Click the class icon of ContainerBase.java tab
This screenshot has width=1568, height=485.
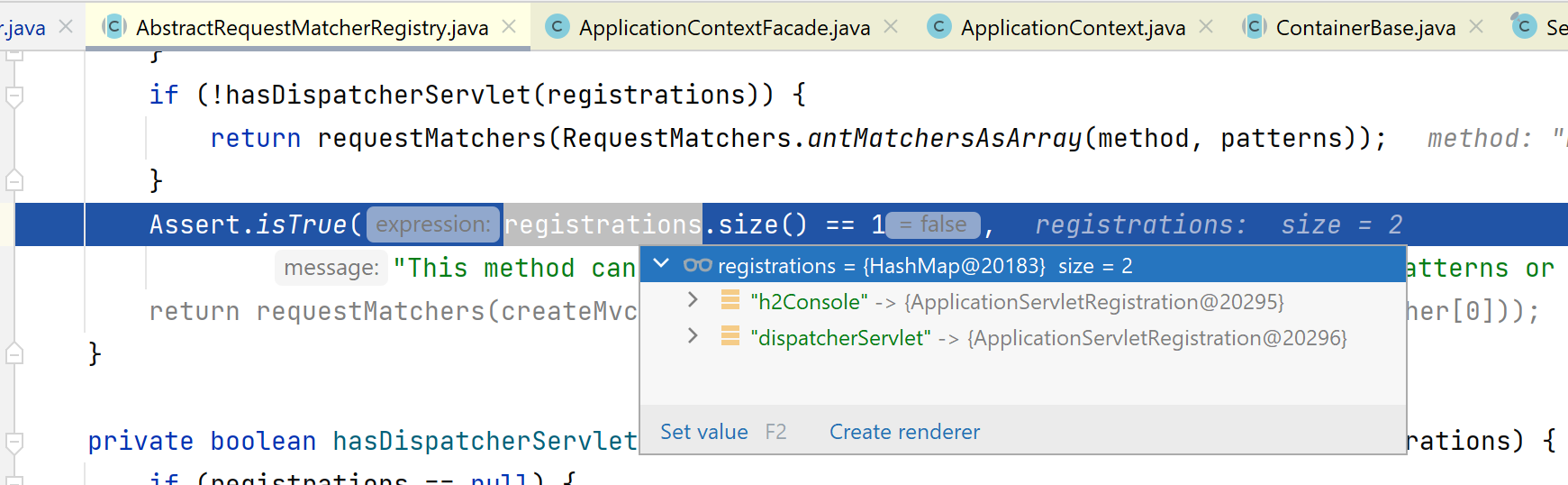[1254, 27]
